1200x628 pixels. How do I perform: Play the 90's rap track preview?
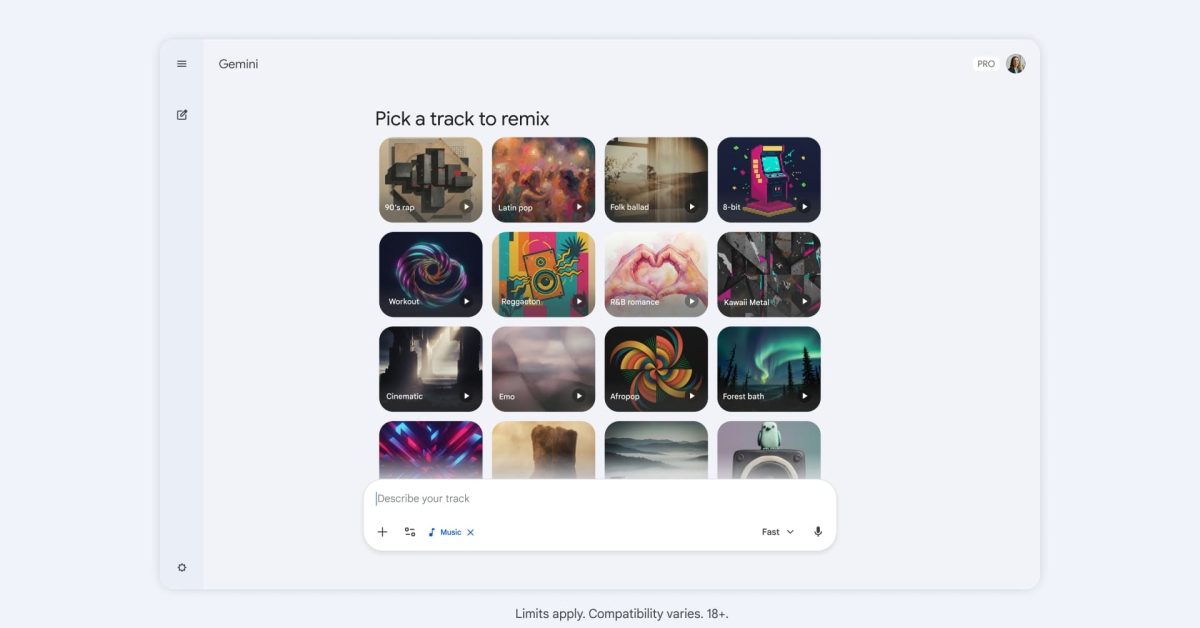466,207
